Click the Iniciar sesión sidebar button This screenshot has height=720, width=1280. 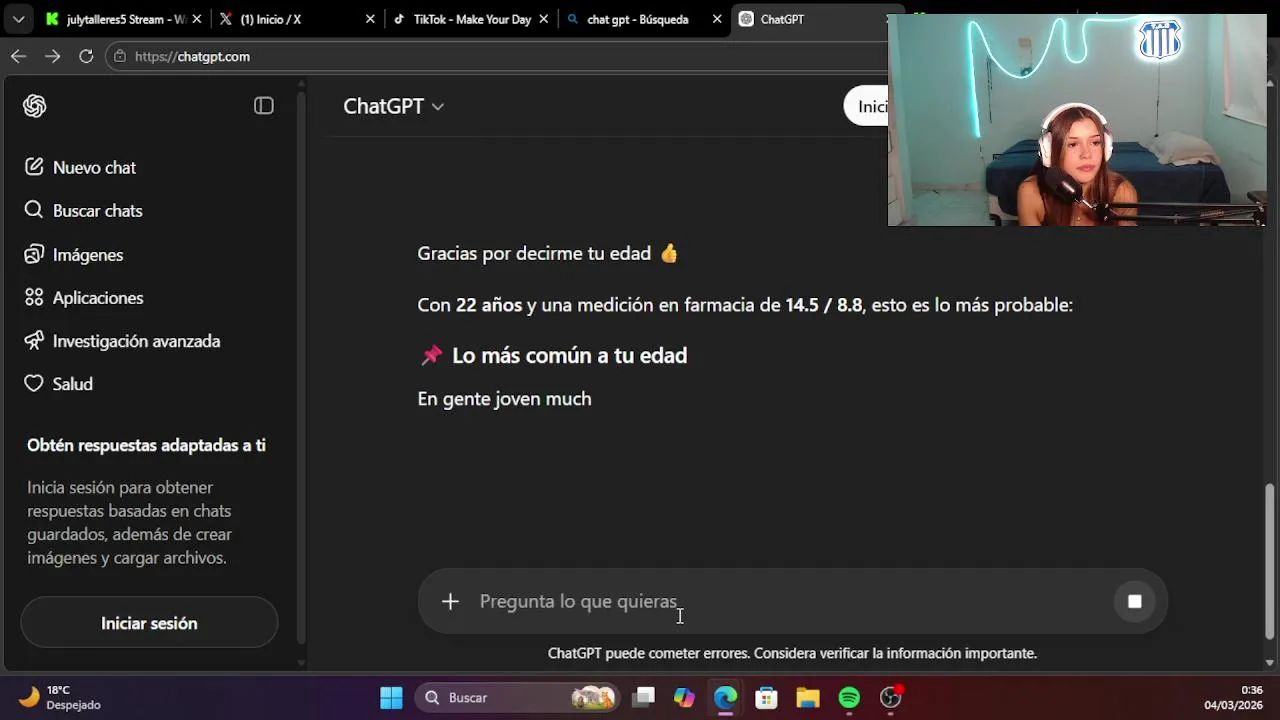tap(149, 623)
